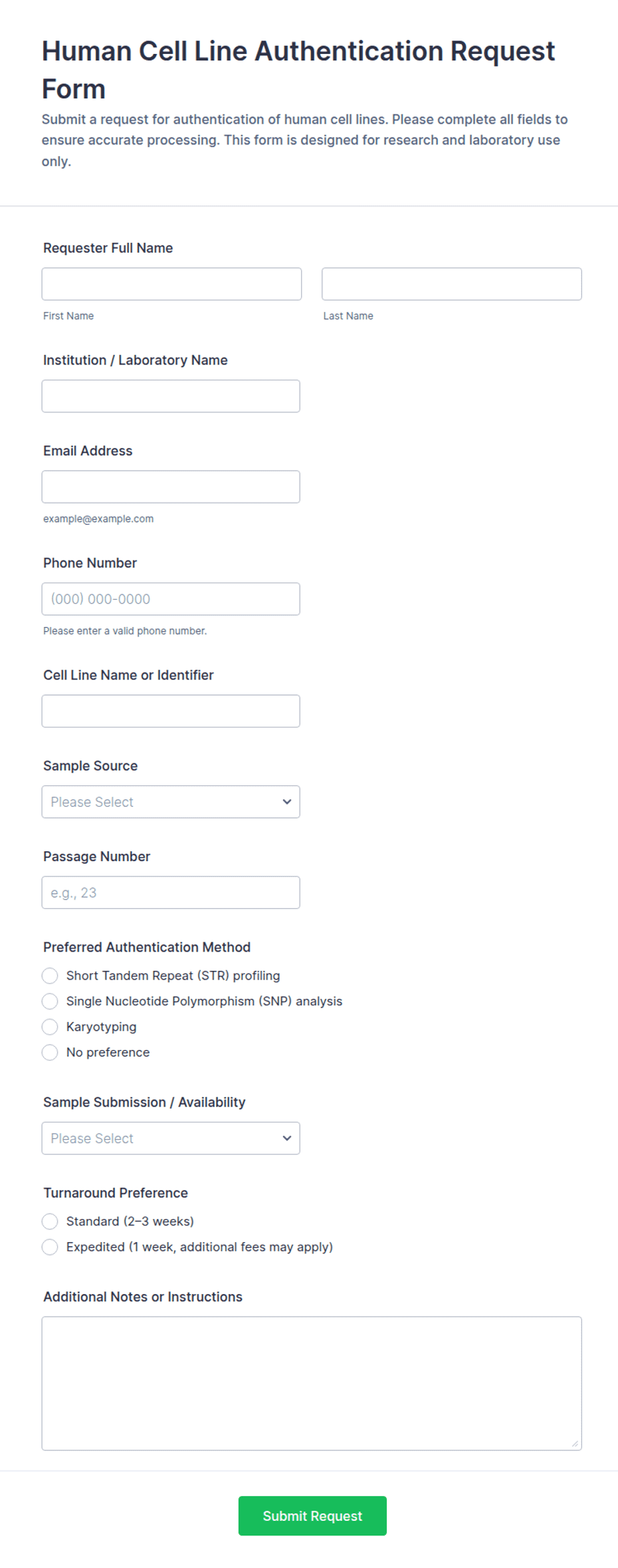Click the Sample Submission dropdown chevron icon

(x=287, y=1138)
